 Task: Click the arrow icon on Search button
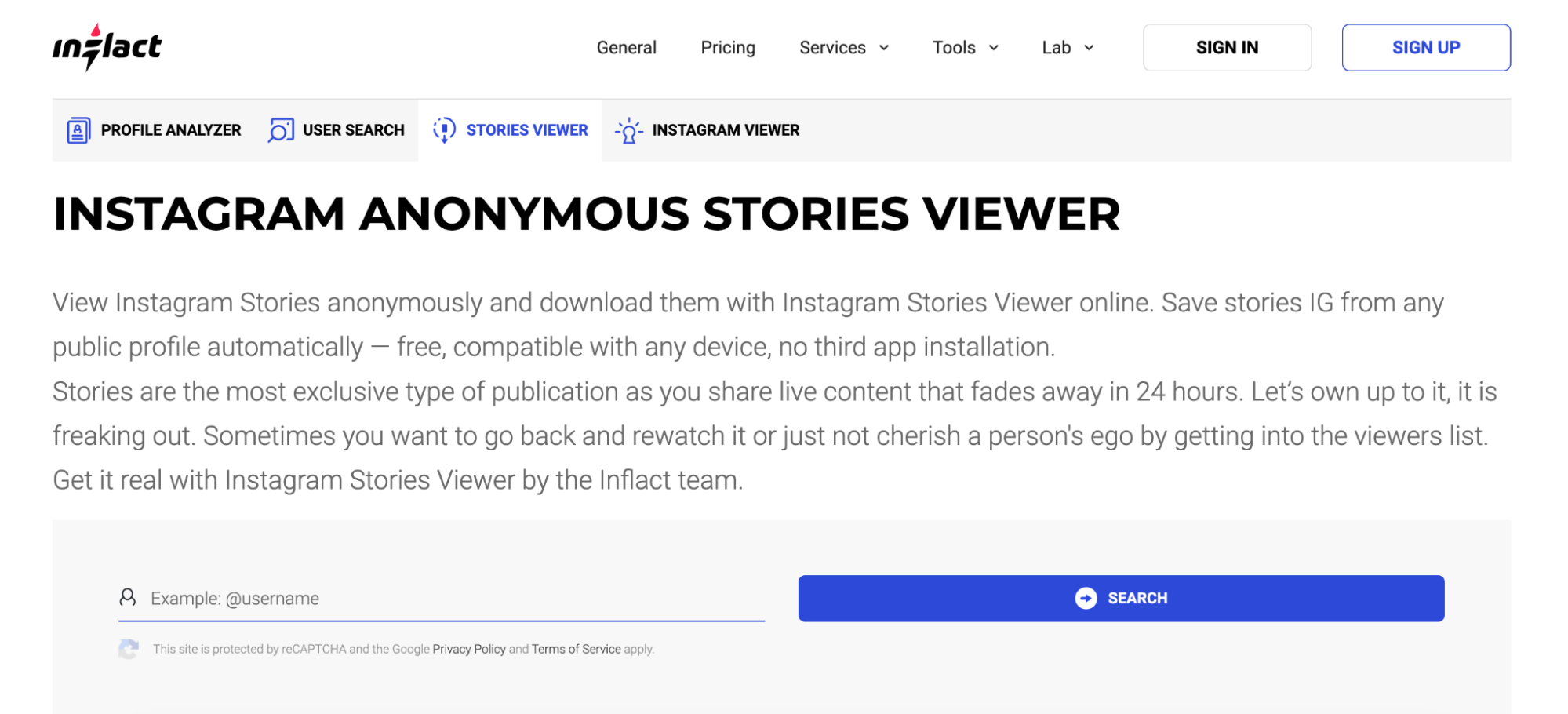tap(1086, 598)
